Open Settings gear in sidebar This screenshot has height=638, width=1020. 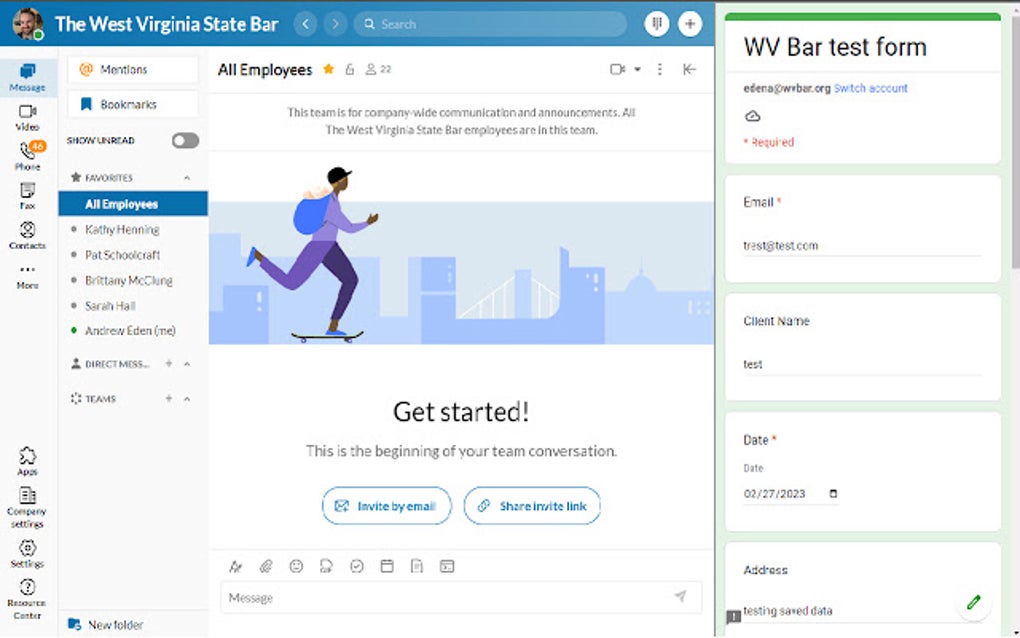[27, 554]
